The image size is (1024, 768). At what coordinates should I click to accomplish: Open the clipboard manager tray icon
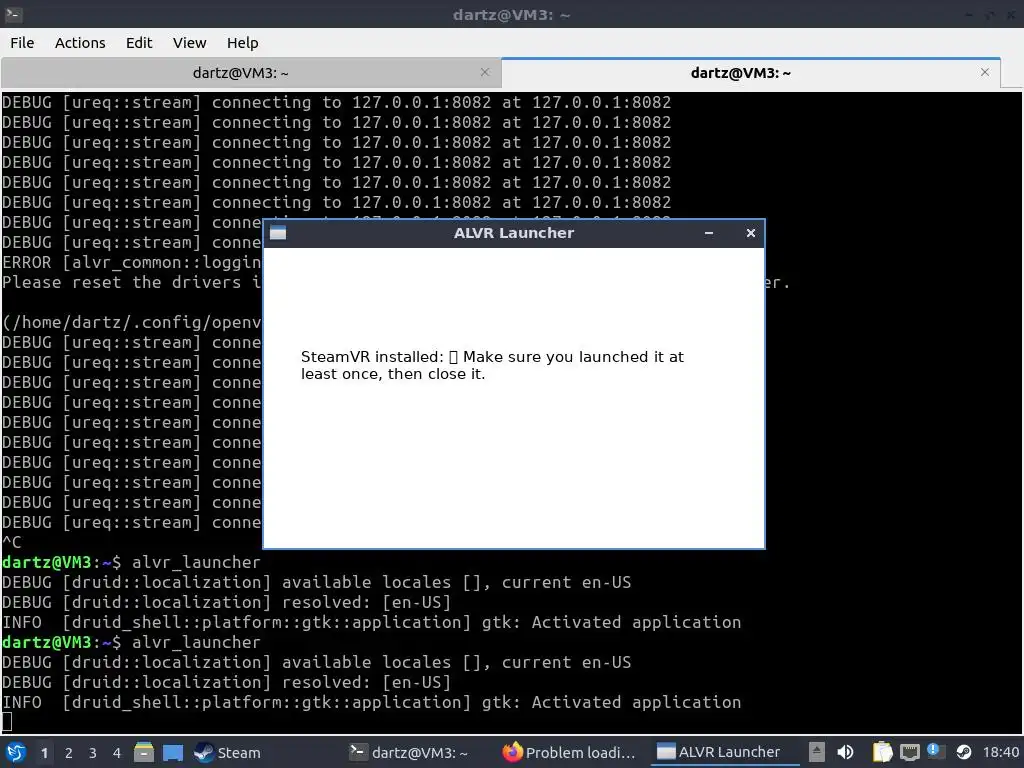coord(882,752)
